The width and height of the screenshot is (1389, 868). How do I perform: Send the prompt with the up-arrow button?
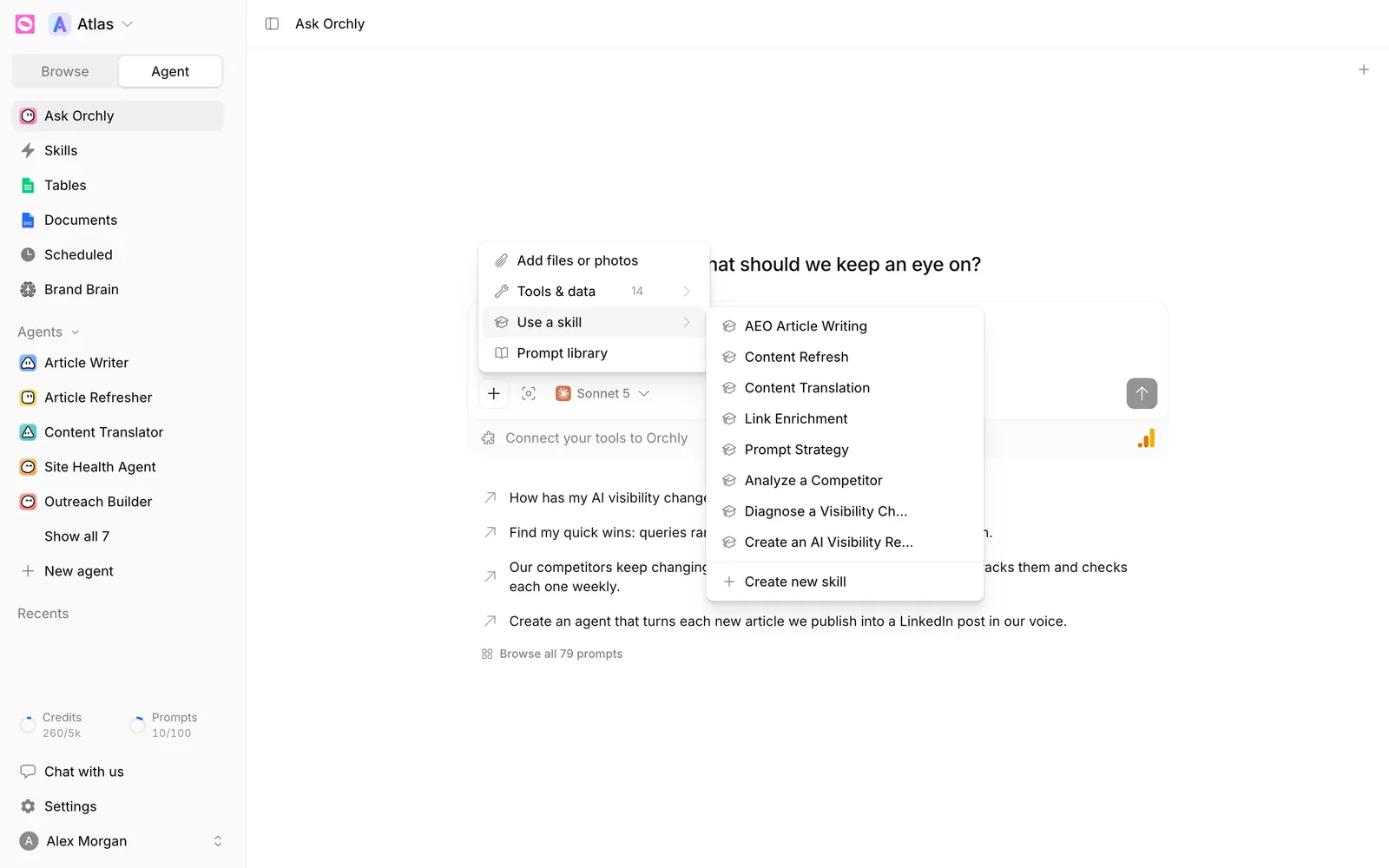coord(1142,393)
